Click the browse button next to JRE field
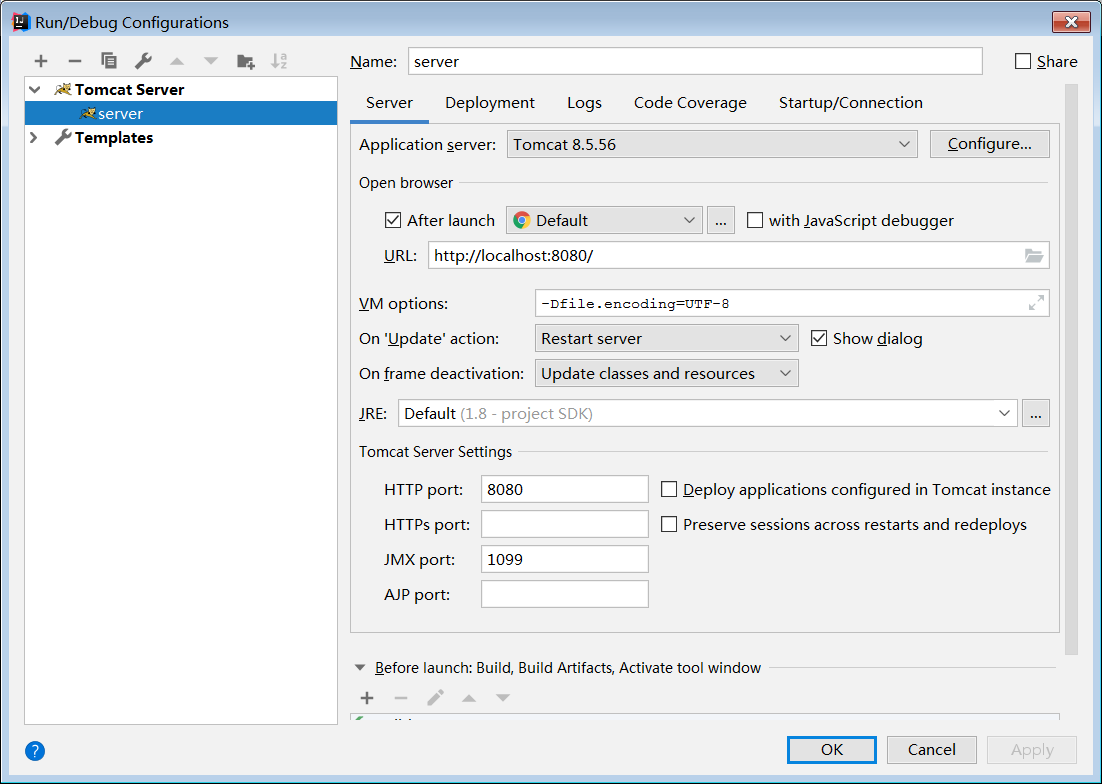The height and width of the screenshot is (784, 1102). (1035, 413)
